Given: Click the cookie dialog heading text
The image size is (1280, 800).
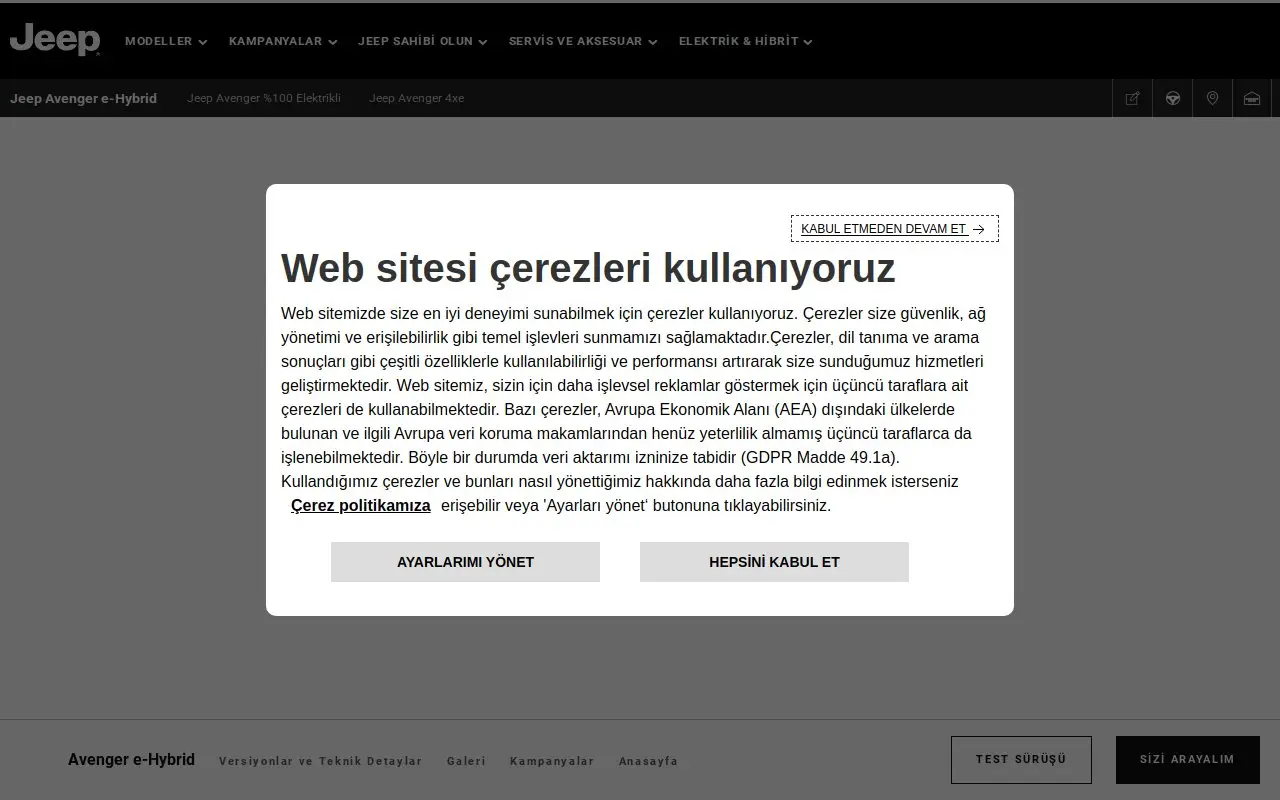Looking at the screenshot, I should (x=588, y=268).
